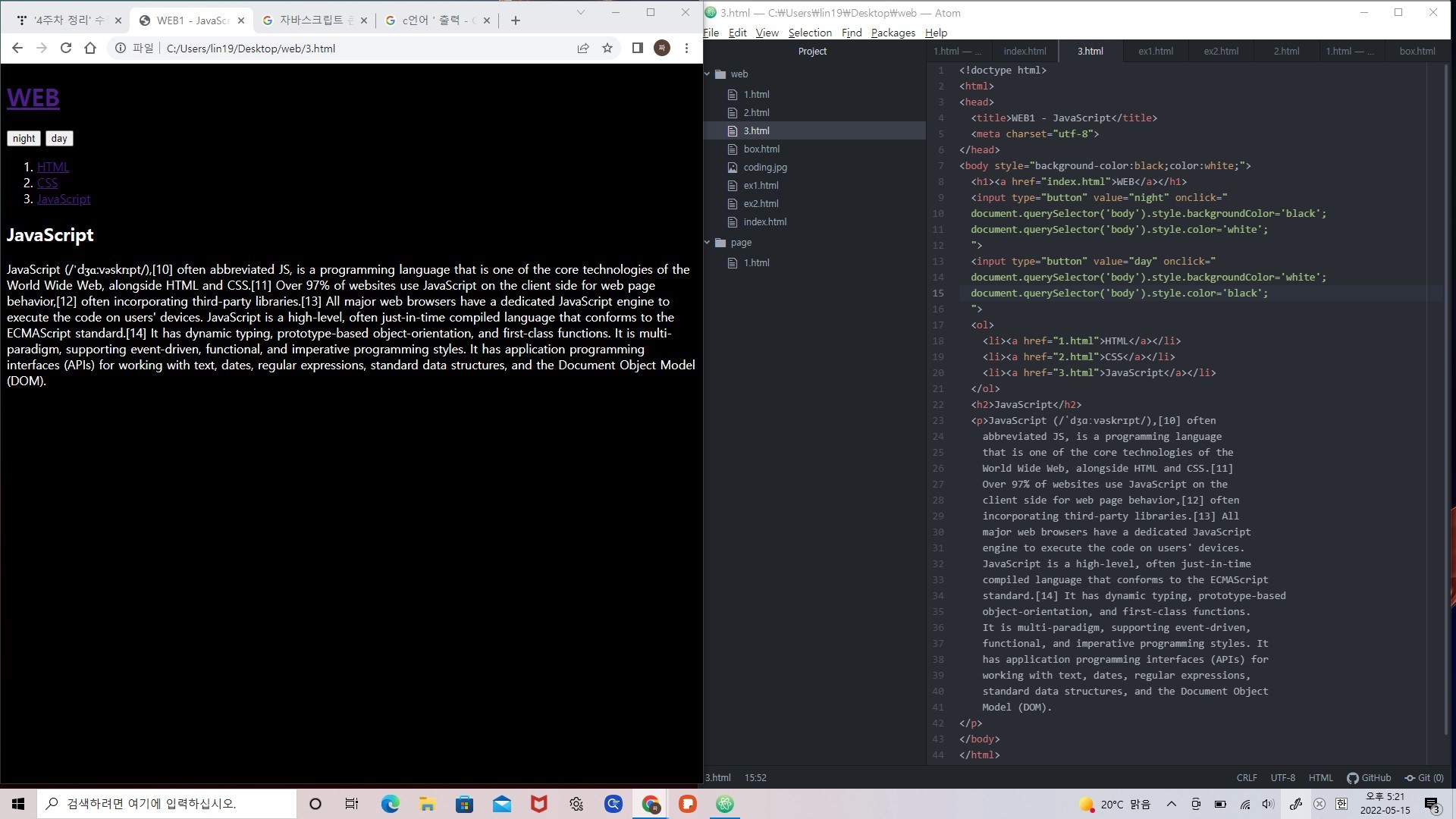Open Git (0) panel in status bar
1456x819 pixels.
pyautogui.click(x=1424, y=777)
